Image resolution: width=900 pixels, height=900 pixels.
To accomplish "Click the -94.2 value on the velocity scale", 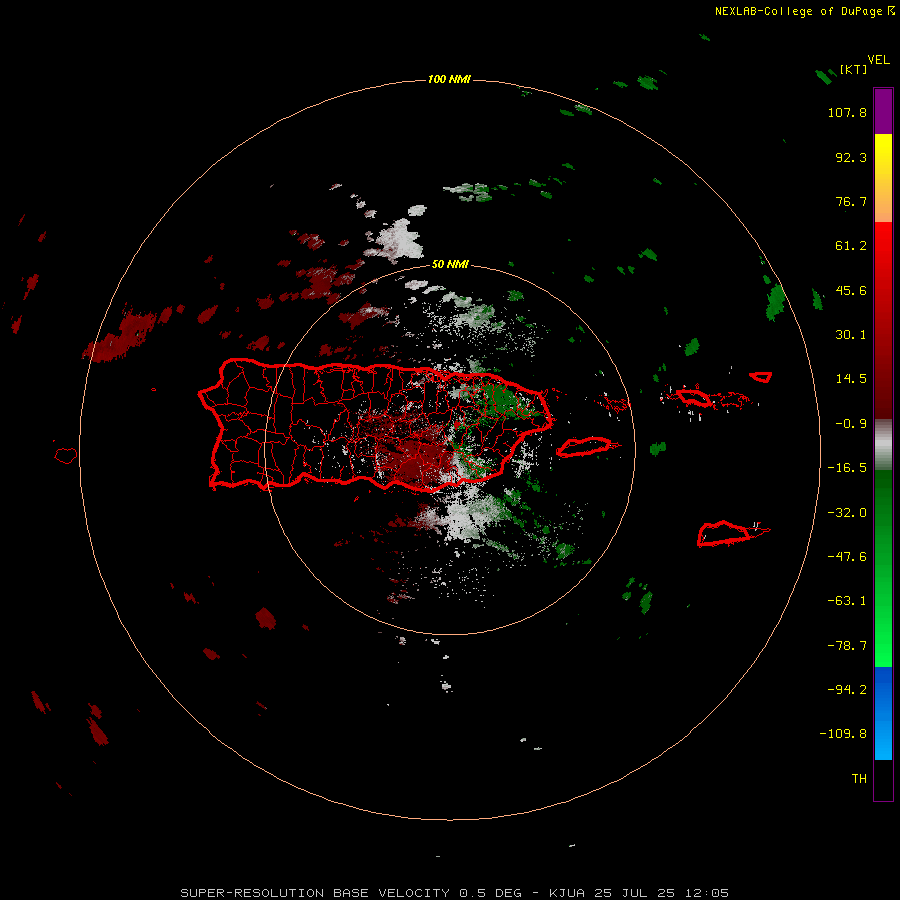I will pos(847,689).
